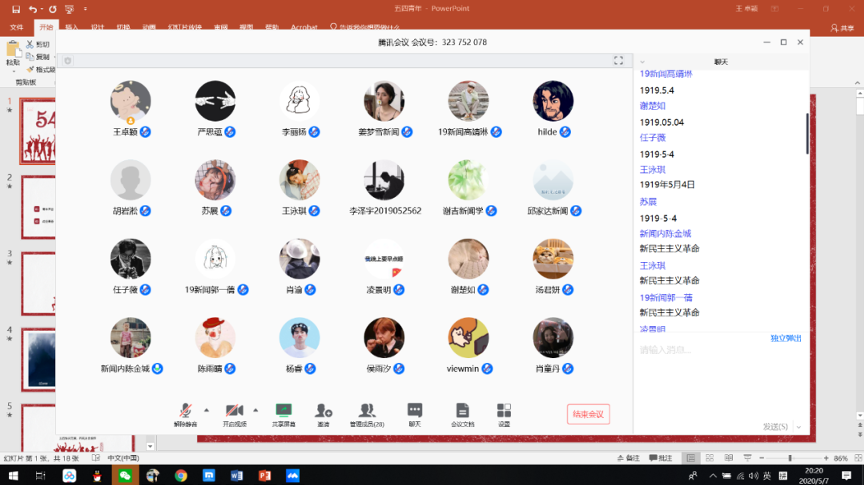This screenshot has height=485, width=864.
Task: Open the Acrobat ribbon tab
Action: coord(304,27)
